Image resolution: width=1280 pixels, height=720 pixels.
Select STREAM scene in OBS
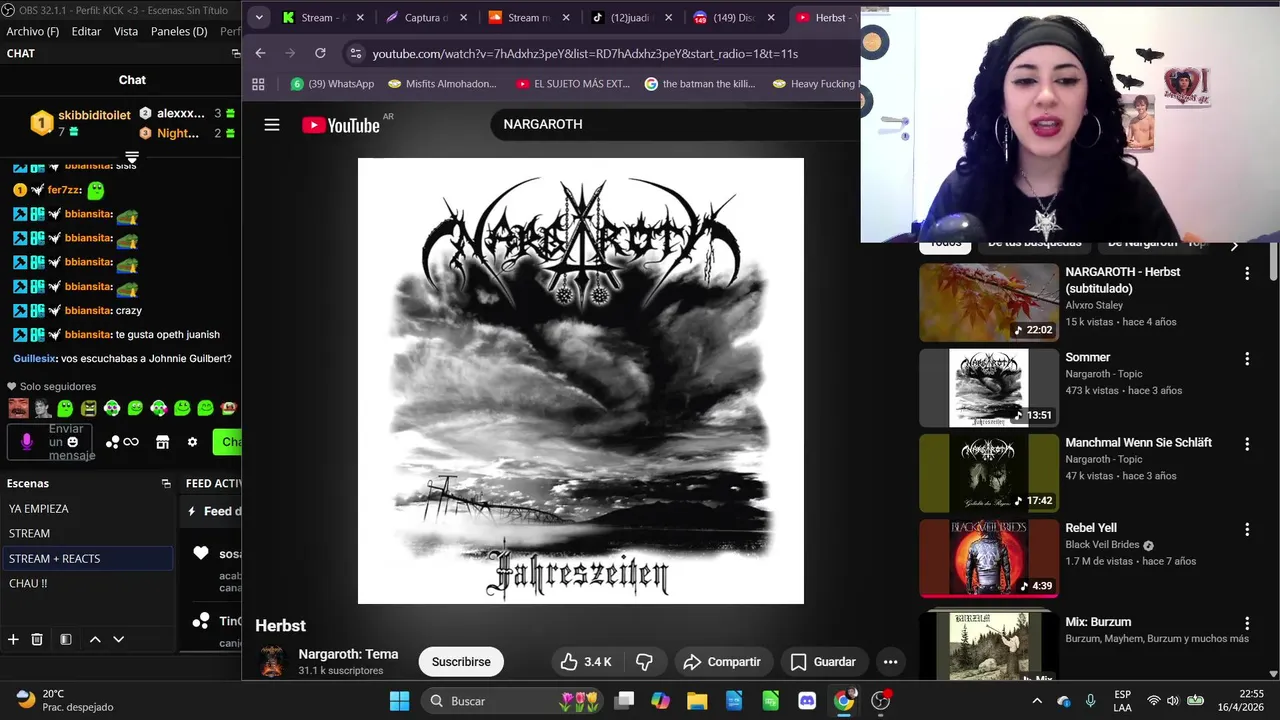point(87,534)
